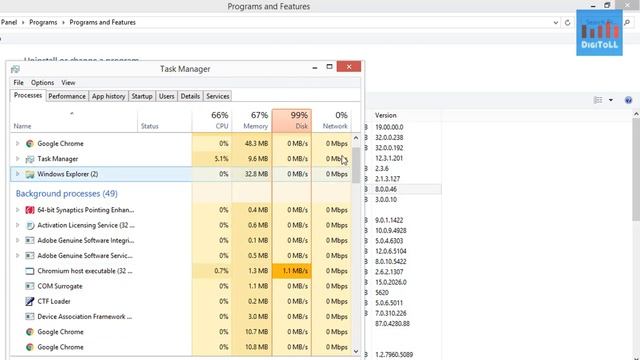Sort processes by the Name column header
The height and width of the screenshot is (360, 640).
tap(73, 120)
